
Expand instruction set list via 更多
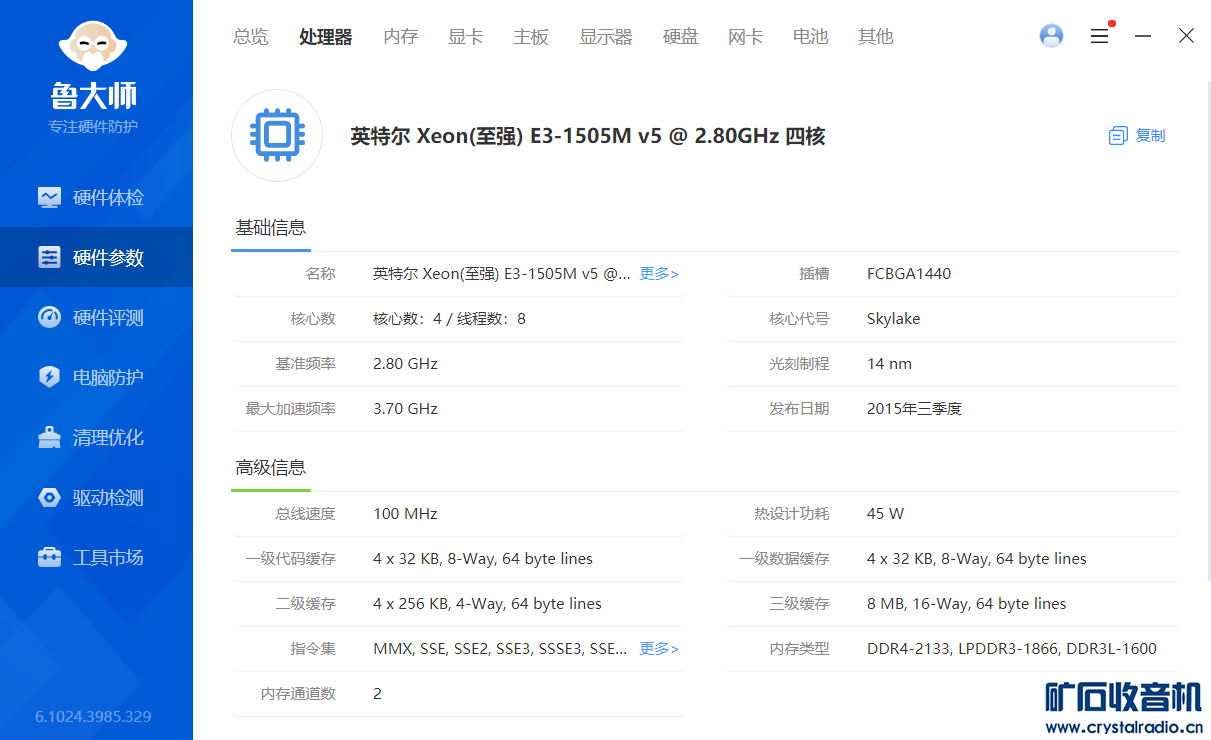click(659, 649)
